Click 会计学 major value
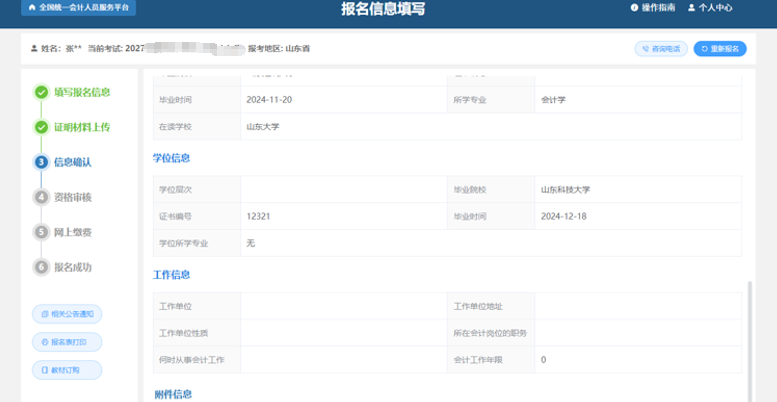777x402 pixels. click(554, 100)
